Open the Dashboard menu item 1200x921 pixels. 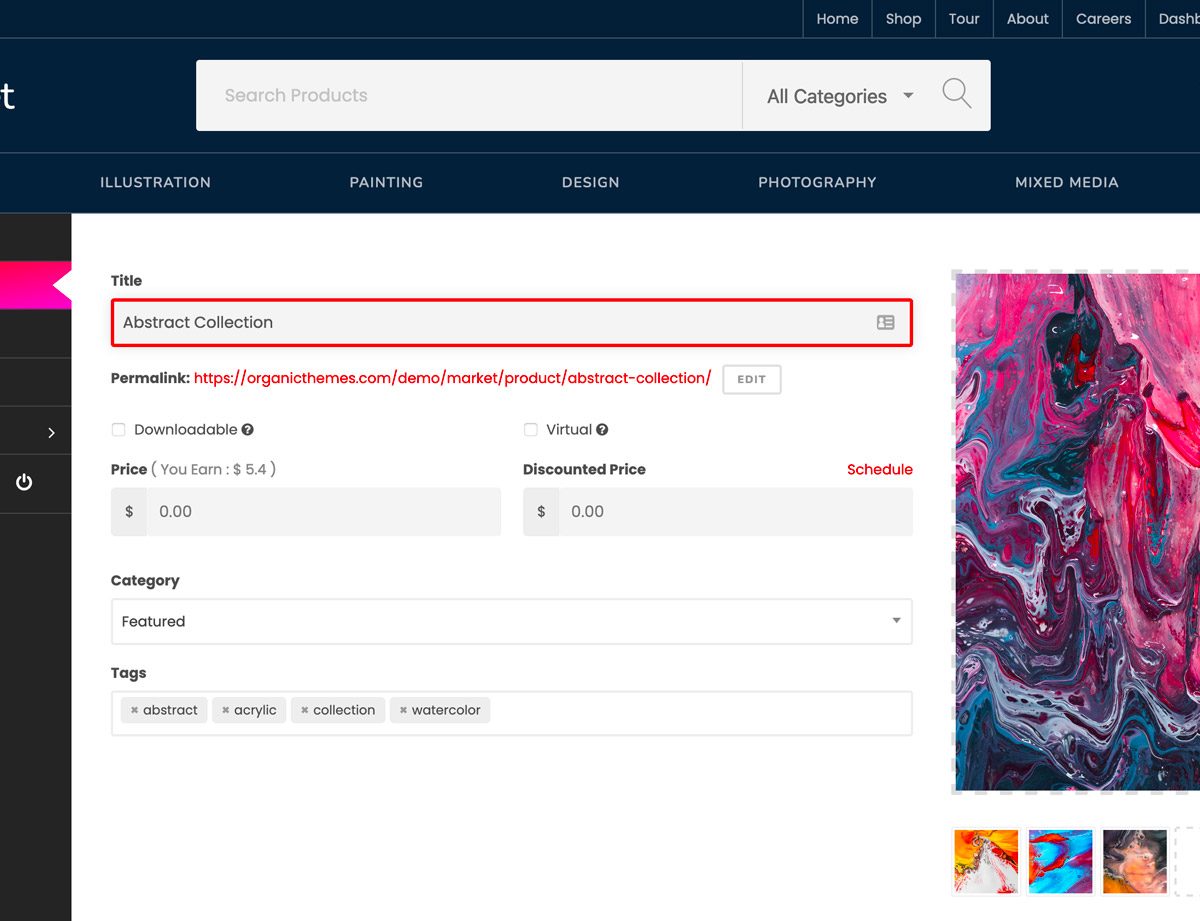tap(1178, 19)
